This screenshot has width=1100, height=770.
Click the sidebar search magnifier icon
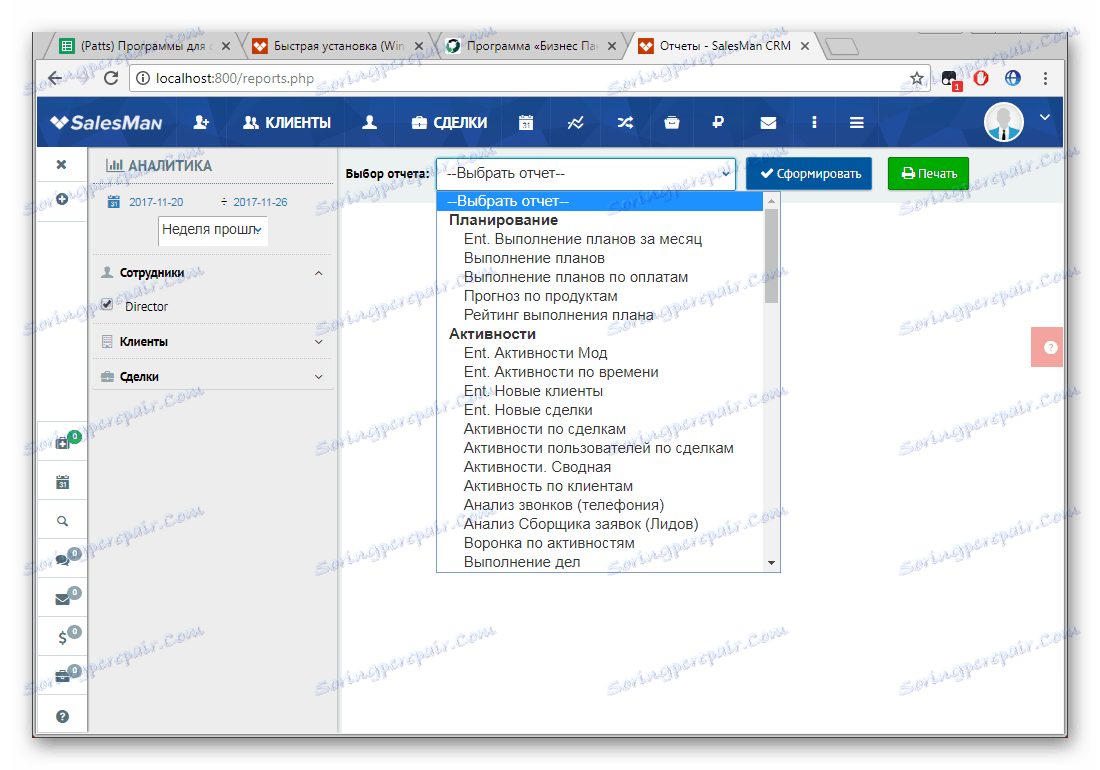62,521
